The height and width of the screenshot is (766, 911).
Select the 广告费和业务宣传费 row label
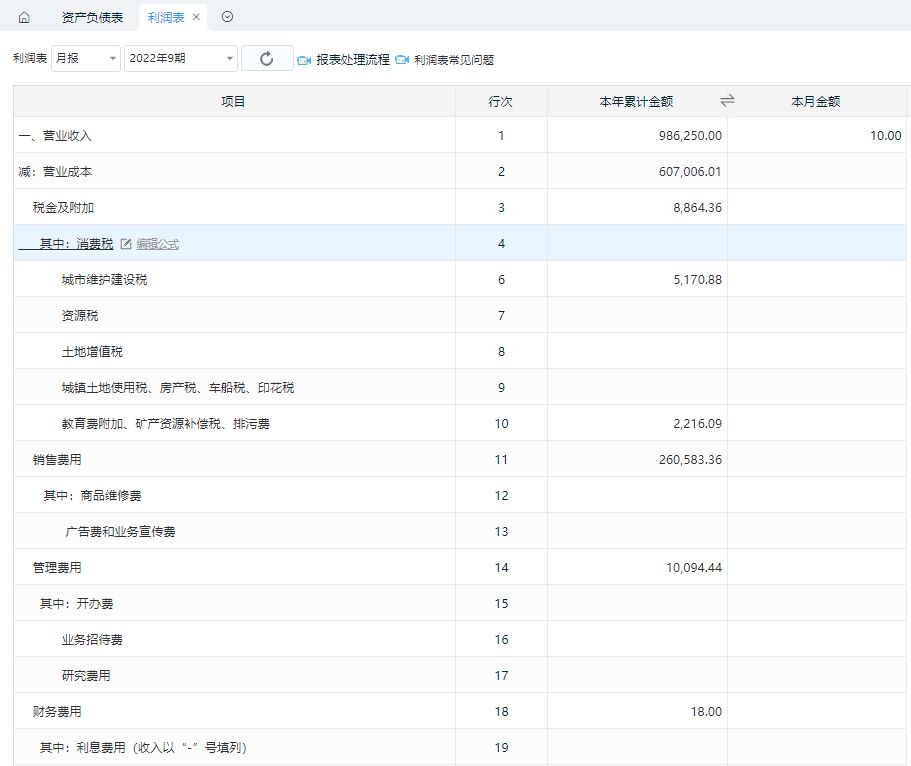(120, 532)
